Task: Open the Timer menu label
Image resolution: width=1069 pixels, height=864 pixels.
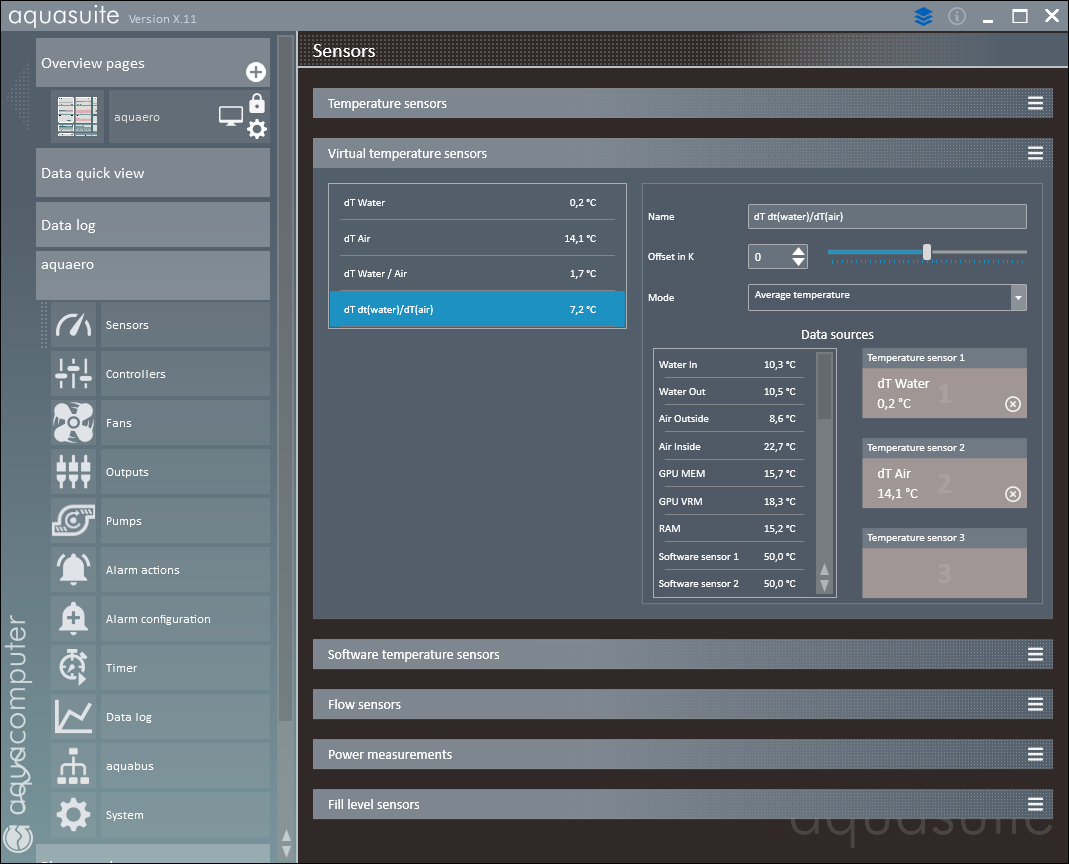Action: click(121, 668)
